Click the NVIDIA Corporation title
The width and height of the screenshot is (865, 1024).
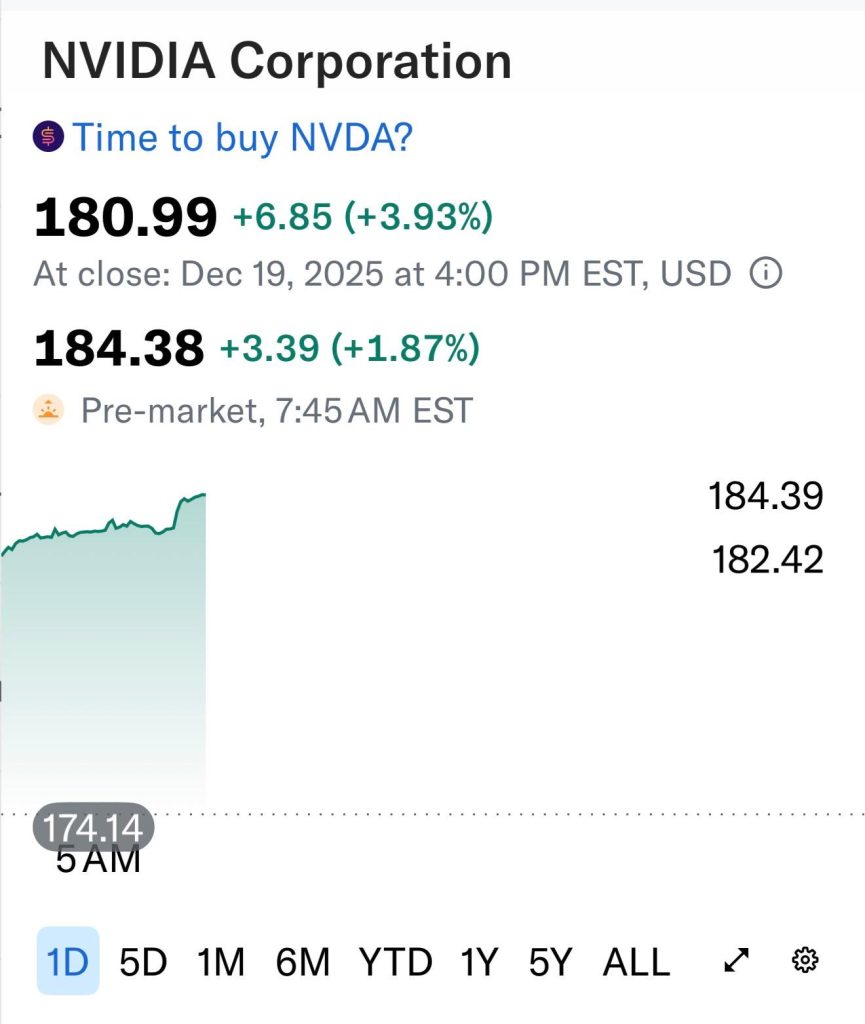tap(277, 62)
